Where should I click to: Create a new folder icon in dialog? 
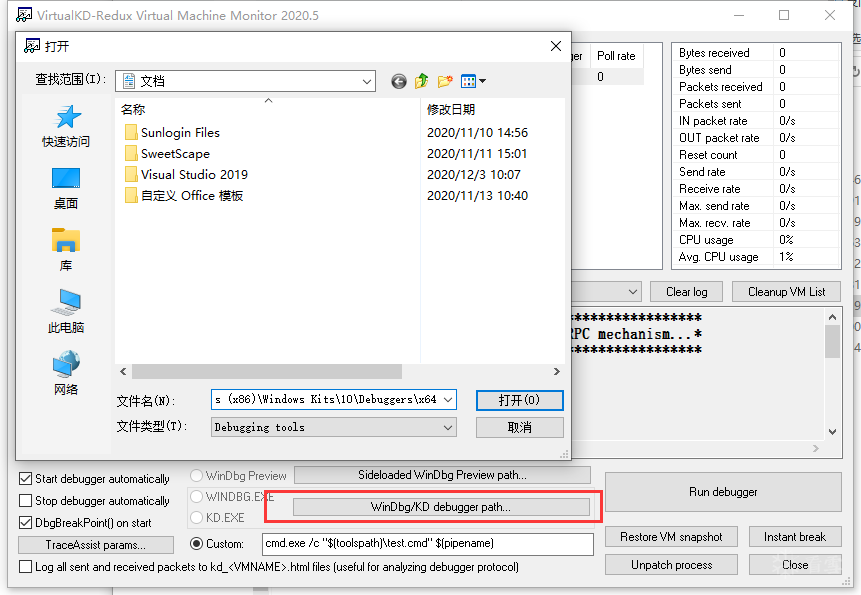(x=445, y=81)
